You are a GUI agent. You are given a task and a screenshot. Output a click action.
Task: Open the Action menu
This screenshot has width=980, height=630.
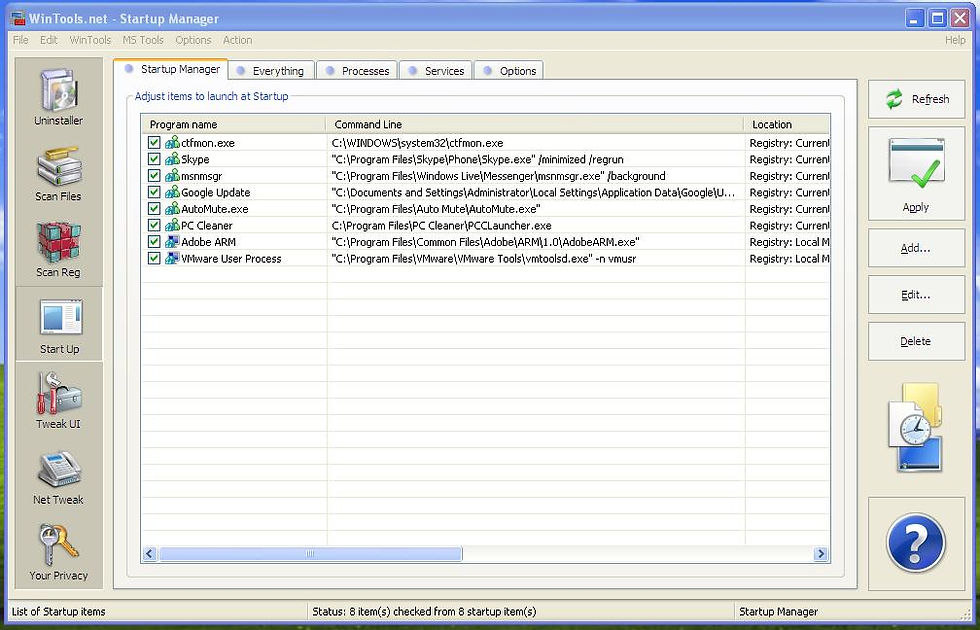pyautogui.click(x=238, y=40)
